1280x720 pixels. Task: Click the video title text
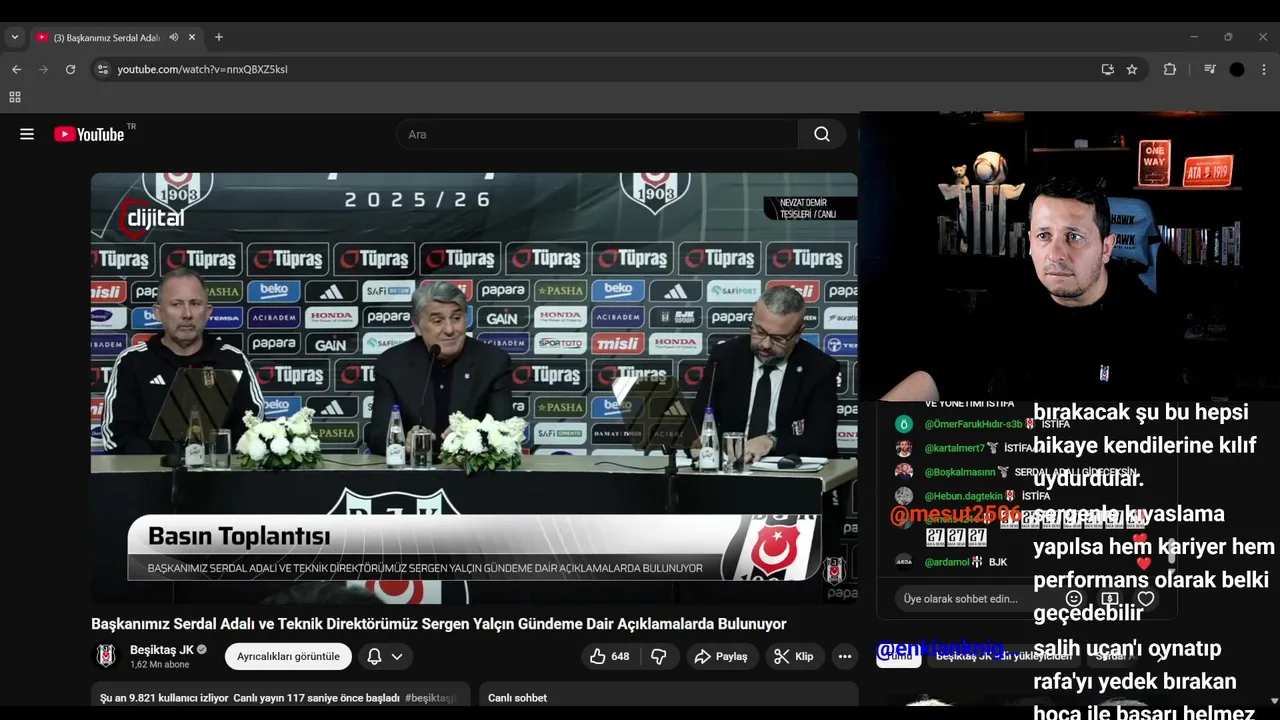[x=438, y=624]
